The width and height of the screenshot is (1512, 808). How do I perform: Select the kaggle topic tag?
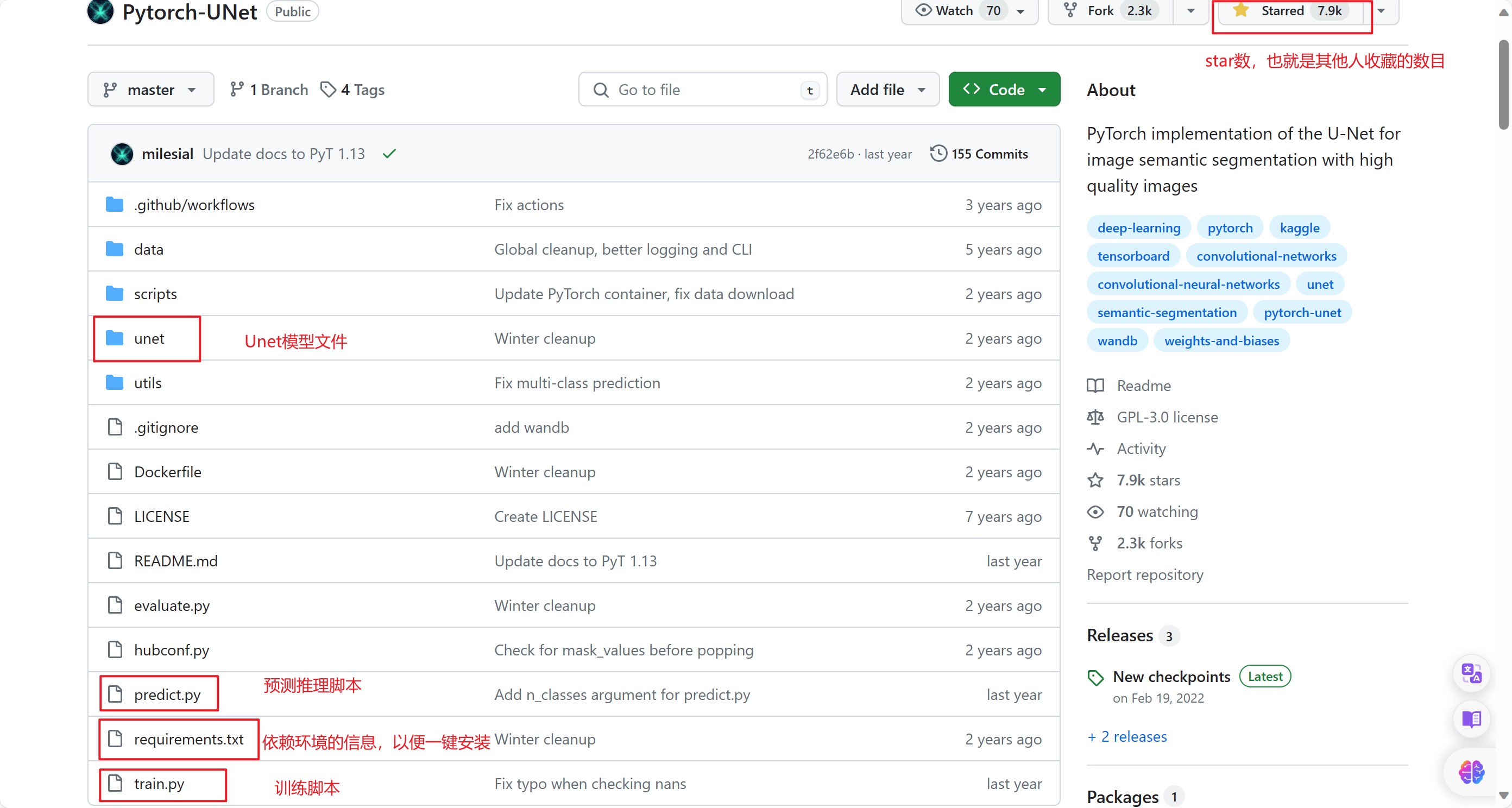click(1300, 228)
